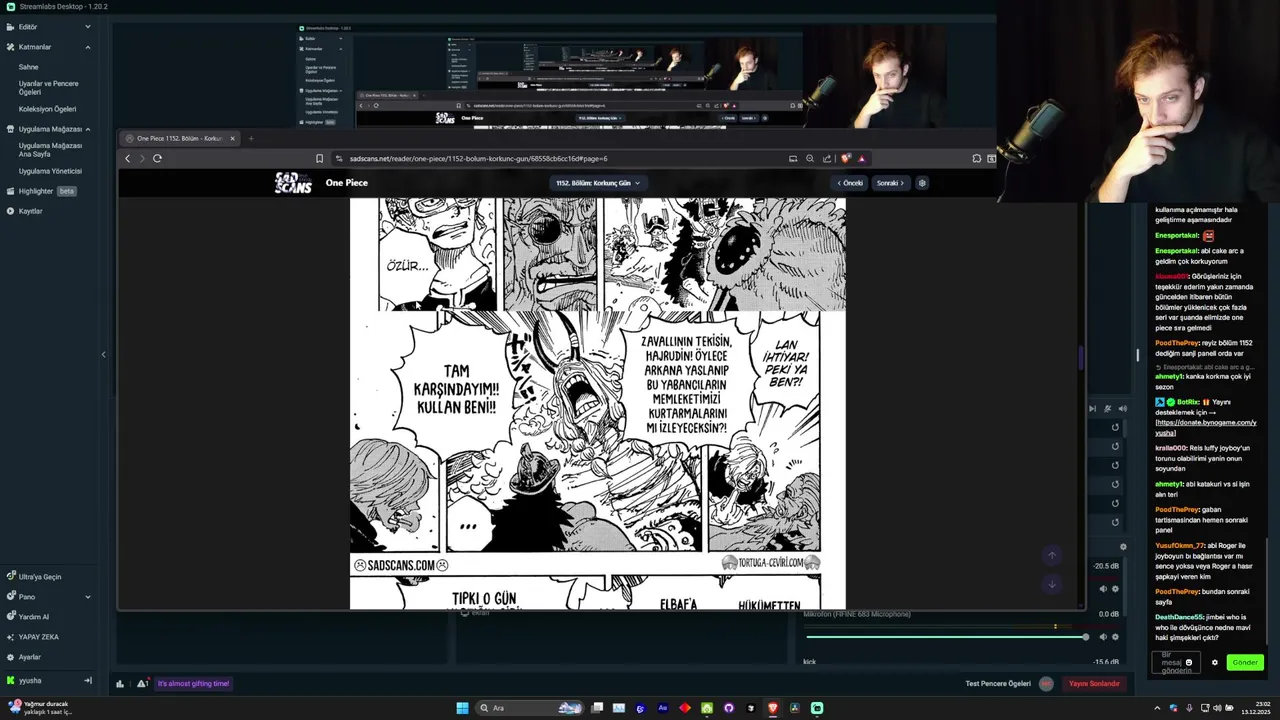Go back in browser history
The width and height of the screenshot is (1280, 720).
click(x=127, y=158)
